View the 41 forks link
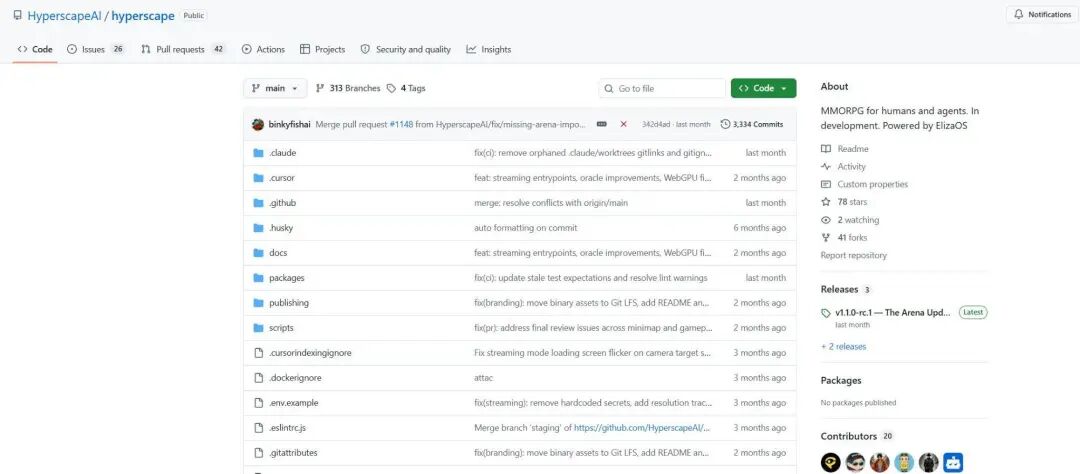The image size is (1080, 474). pos(844,238)
